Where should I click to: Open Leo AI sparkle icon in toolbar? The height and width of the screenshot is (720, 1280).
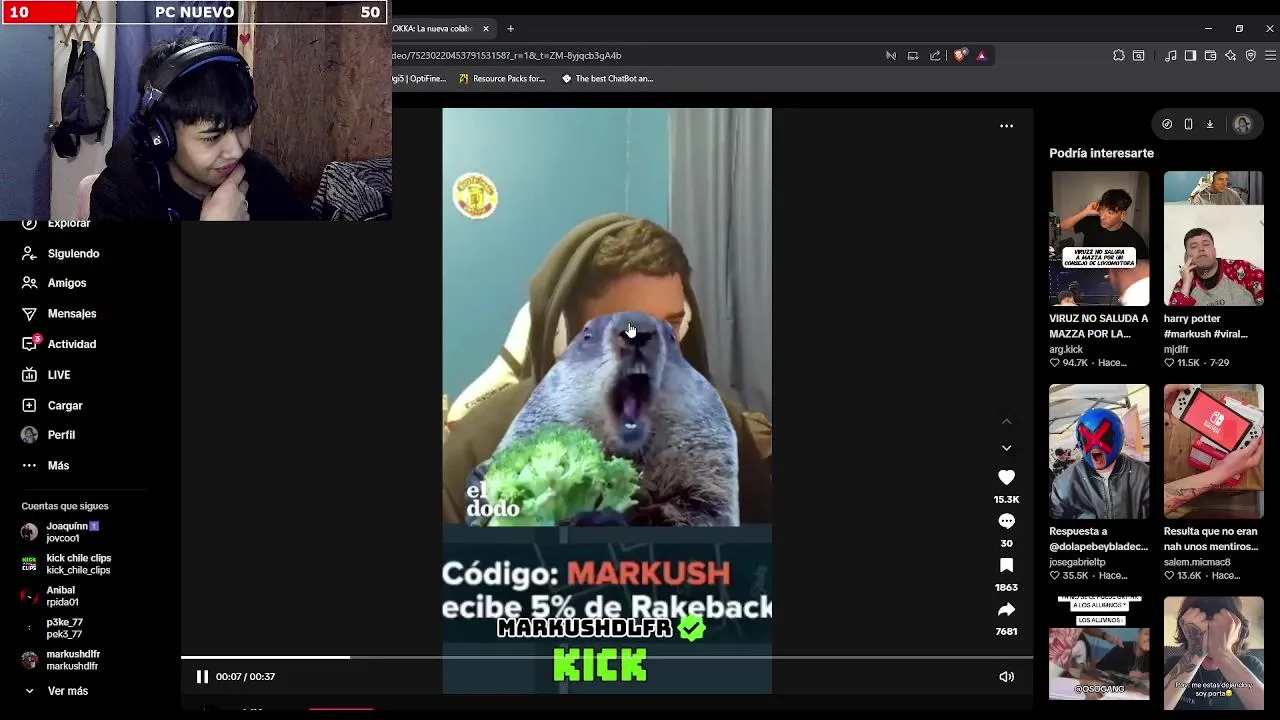click(1230, 56)
